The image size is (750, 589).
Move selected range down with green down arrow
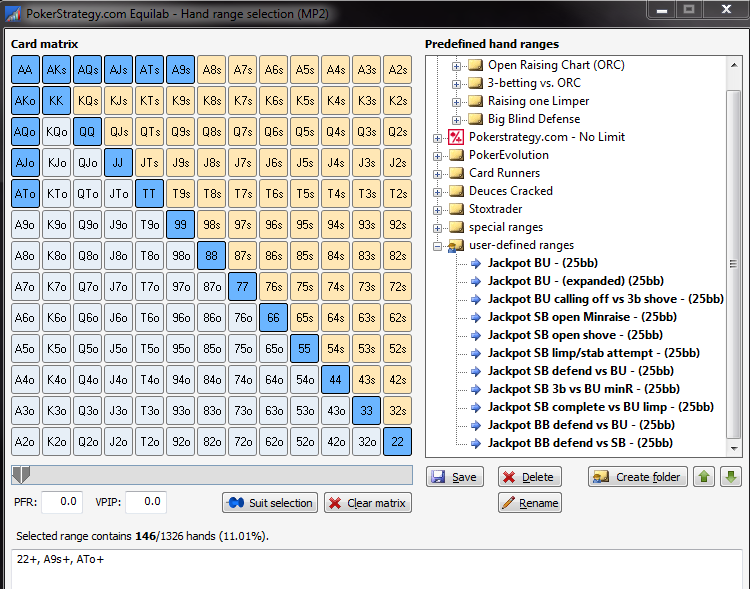[730, 477]
